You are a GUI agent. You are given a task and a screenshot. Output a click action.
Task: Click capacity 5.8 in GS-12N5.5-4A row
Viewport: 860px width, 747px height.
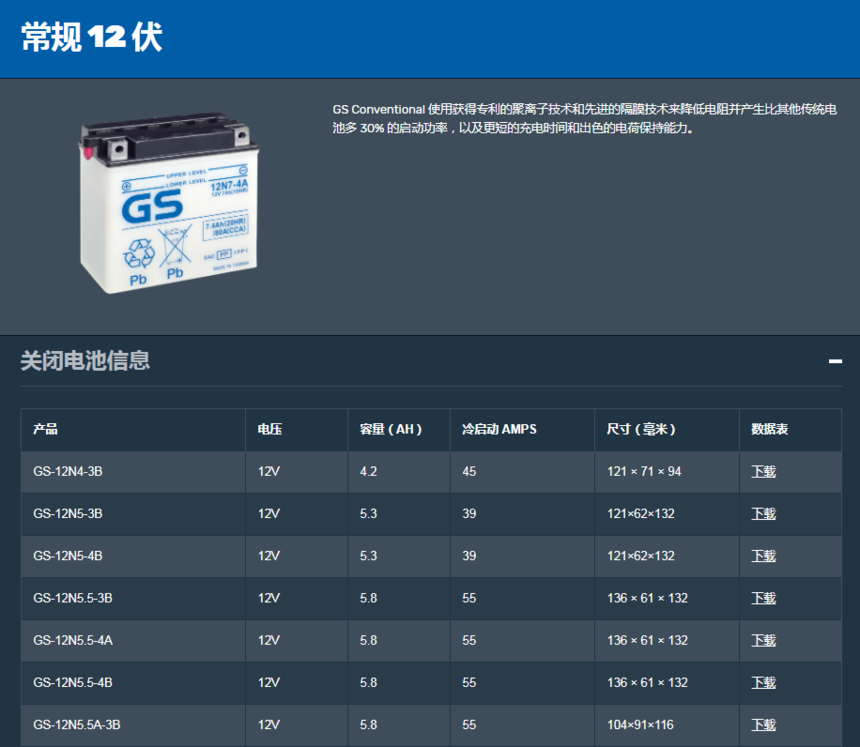(x=369, y=640)
